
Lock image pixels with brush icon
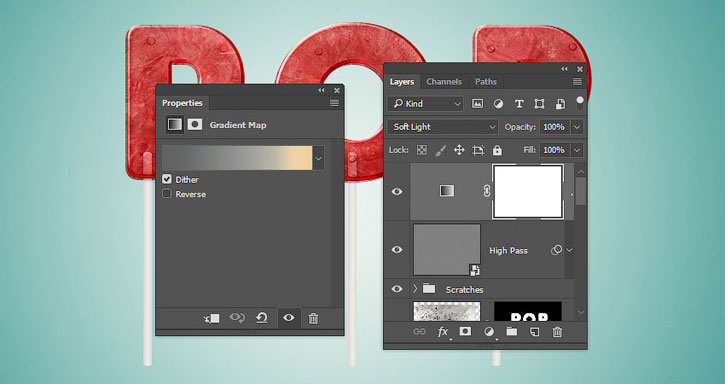pos(440,150)
